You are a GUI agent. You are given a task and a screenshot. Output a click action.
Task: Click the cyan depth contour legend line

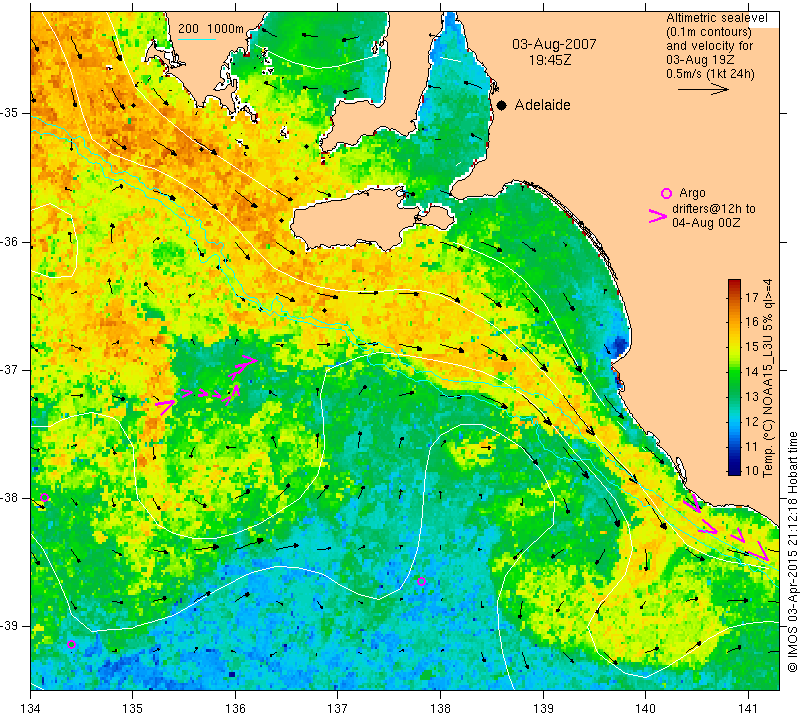197,39
